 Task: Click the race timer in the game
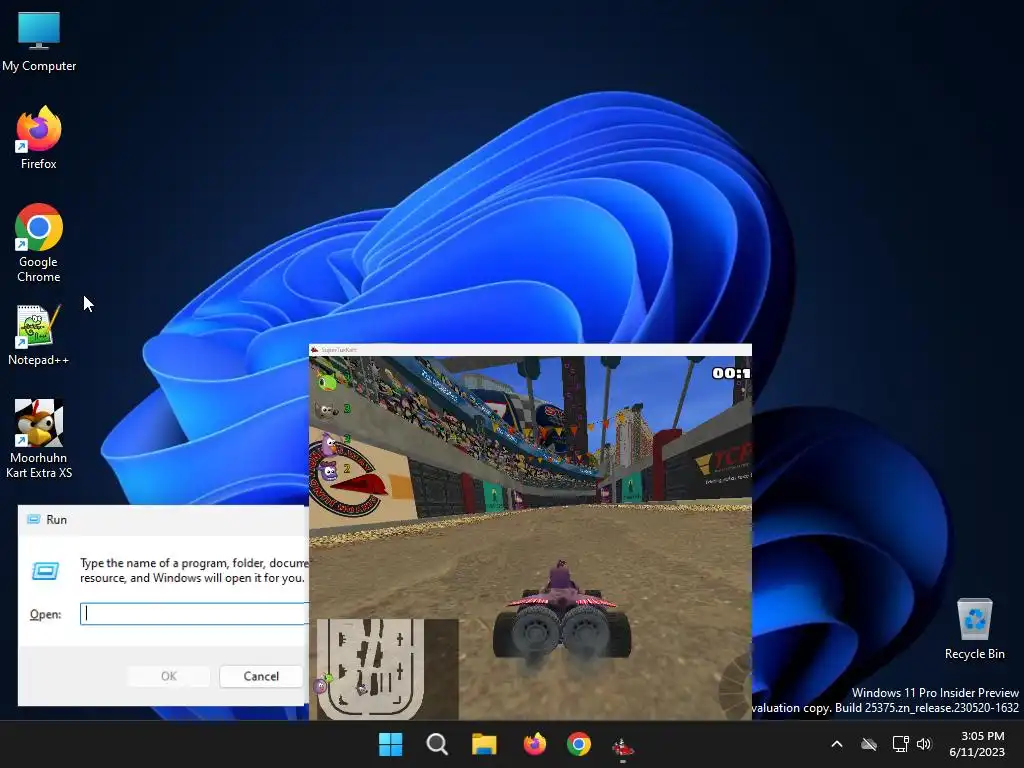pos(731,373)
